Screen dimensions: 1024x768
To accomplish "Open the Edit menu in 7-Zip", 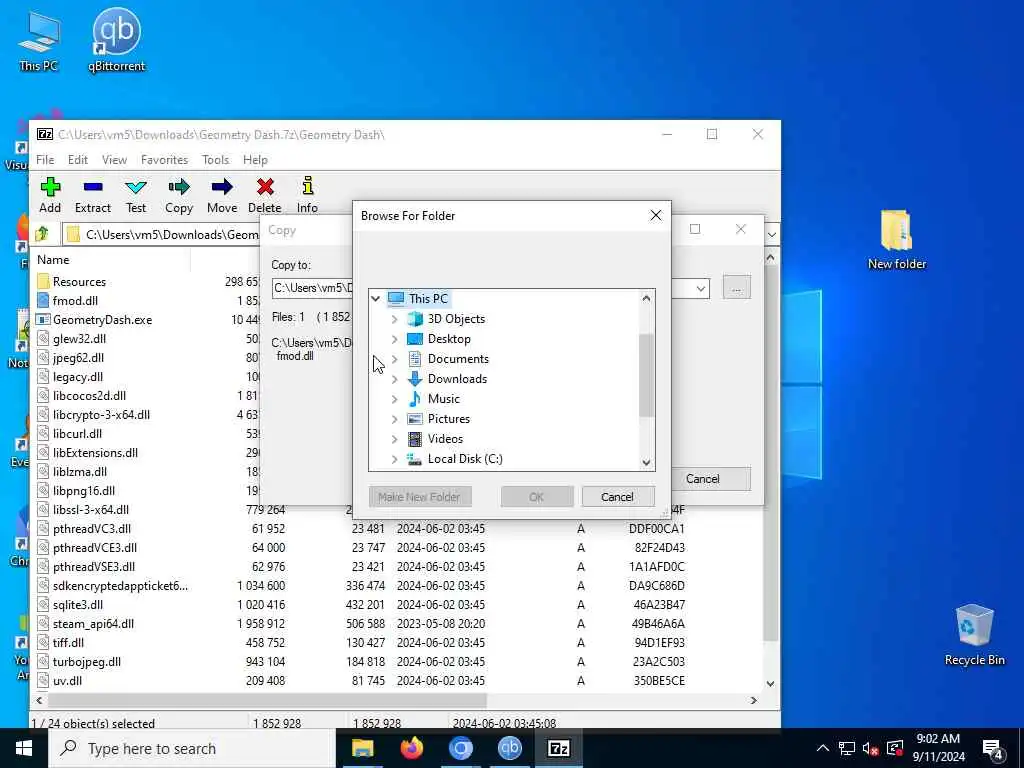I will click(x=78, y=159).
